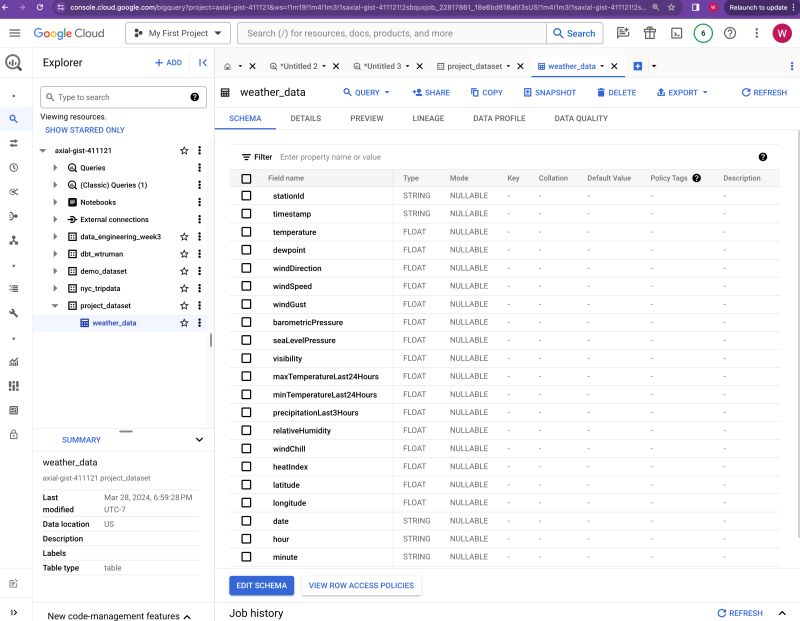Open the lock policy sidebar icon

(14, 434)
